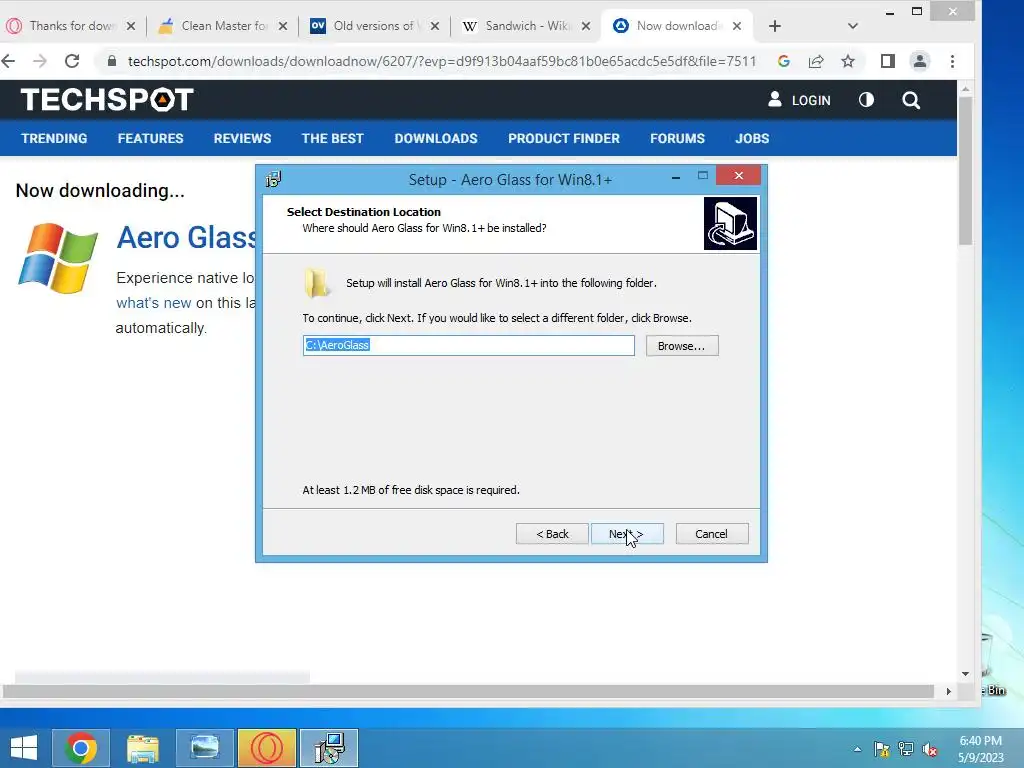Click the browser forward arrow

40,61
